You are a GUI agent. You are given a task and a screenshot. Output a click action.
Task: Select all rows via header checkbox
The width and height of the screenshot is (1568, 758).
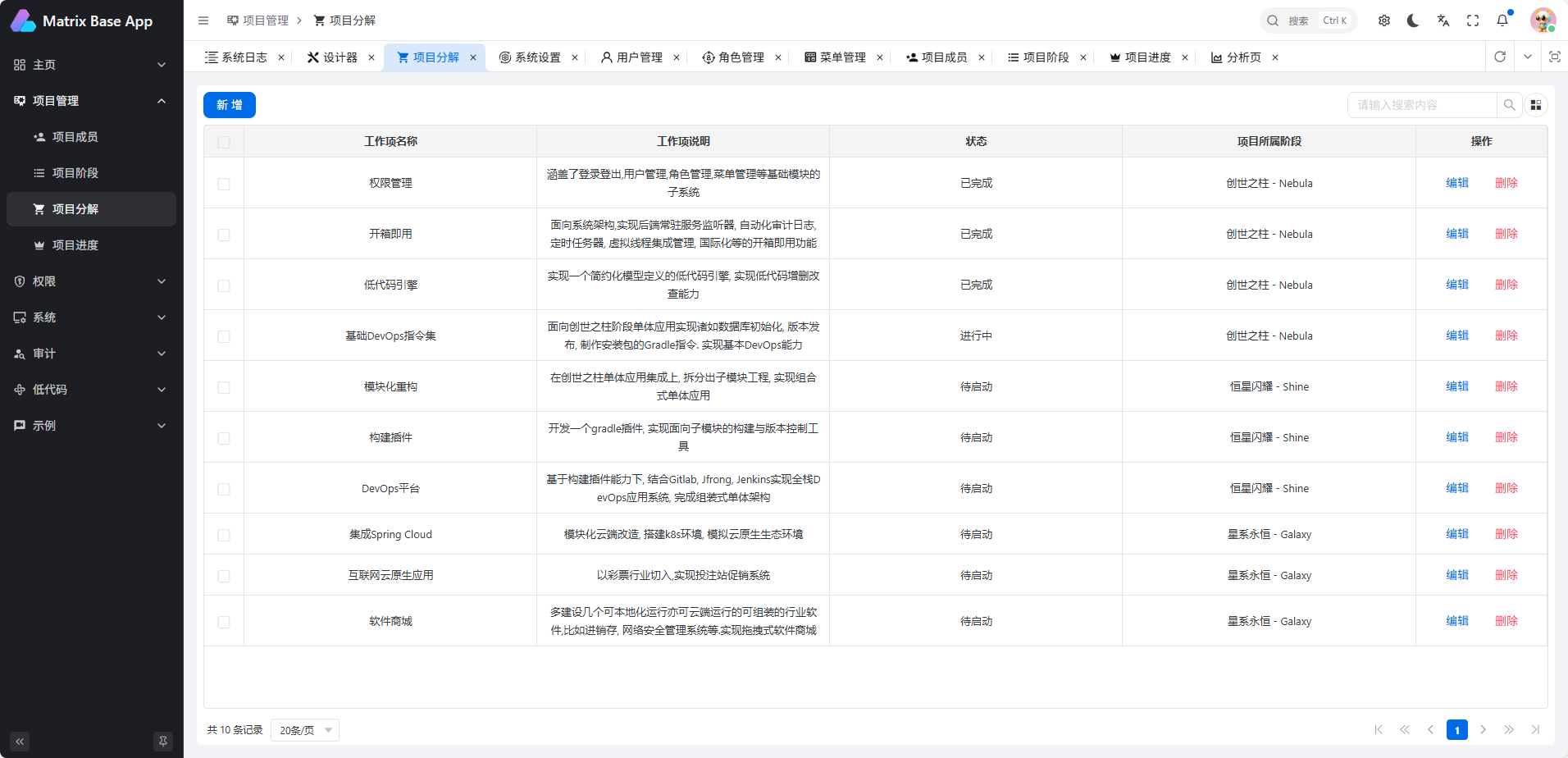[x=224, y=142]
